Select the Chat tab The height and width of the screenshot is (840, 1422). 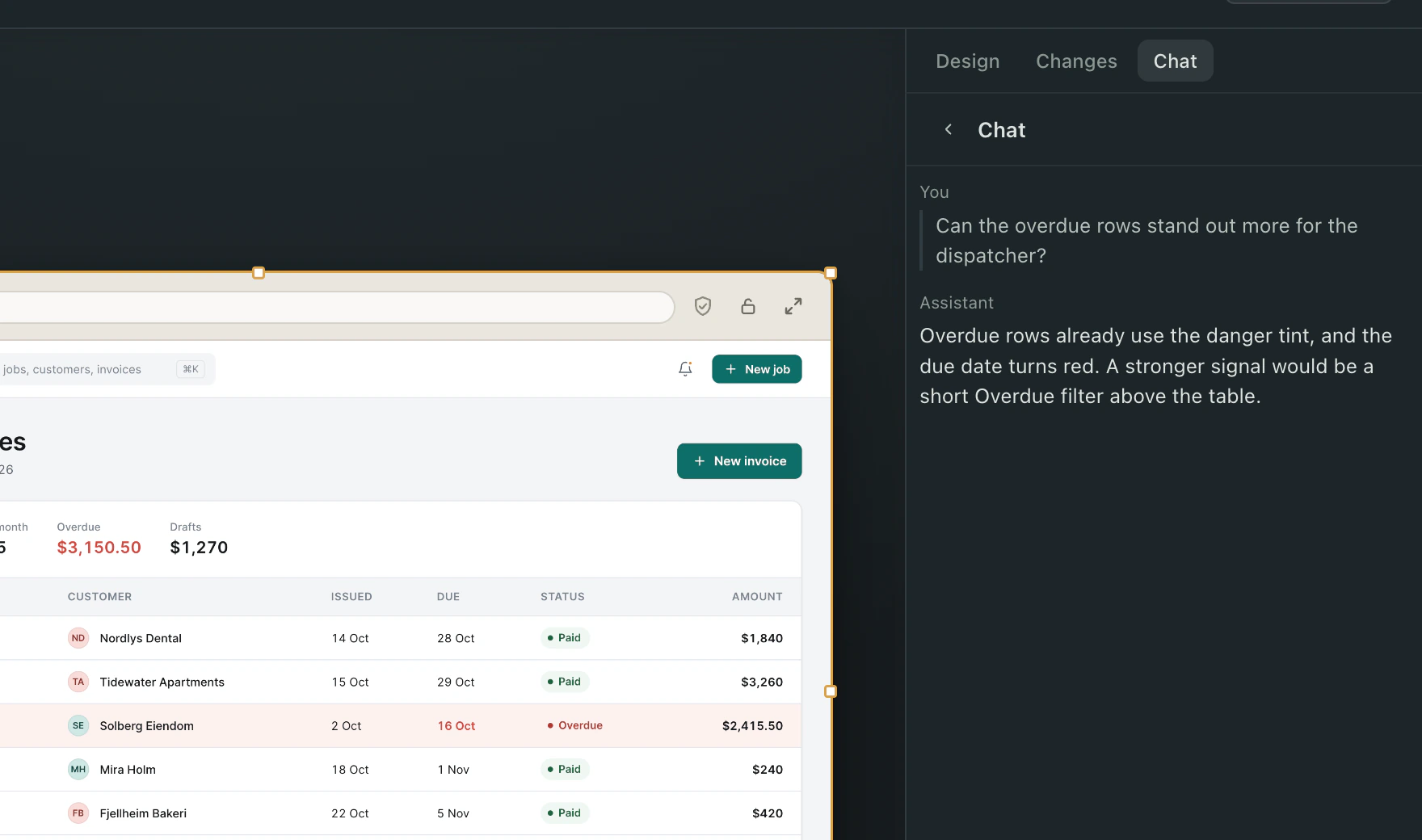[x=1176, y=61]
